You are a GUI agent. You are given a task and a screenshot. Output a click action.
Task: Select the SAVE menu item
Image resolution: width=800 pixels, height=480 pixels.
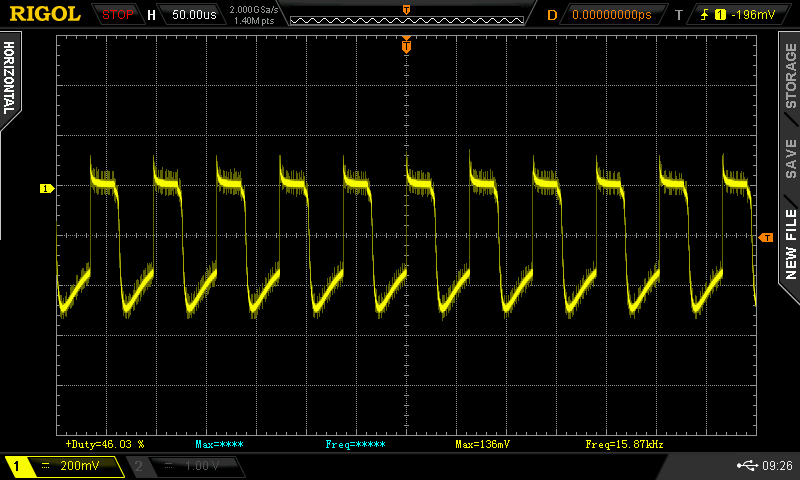click(790, 158)
